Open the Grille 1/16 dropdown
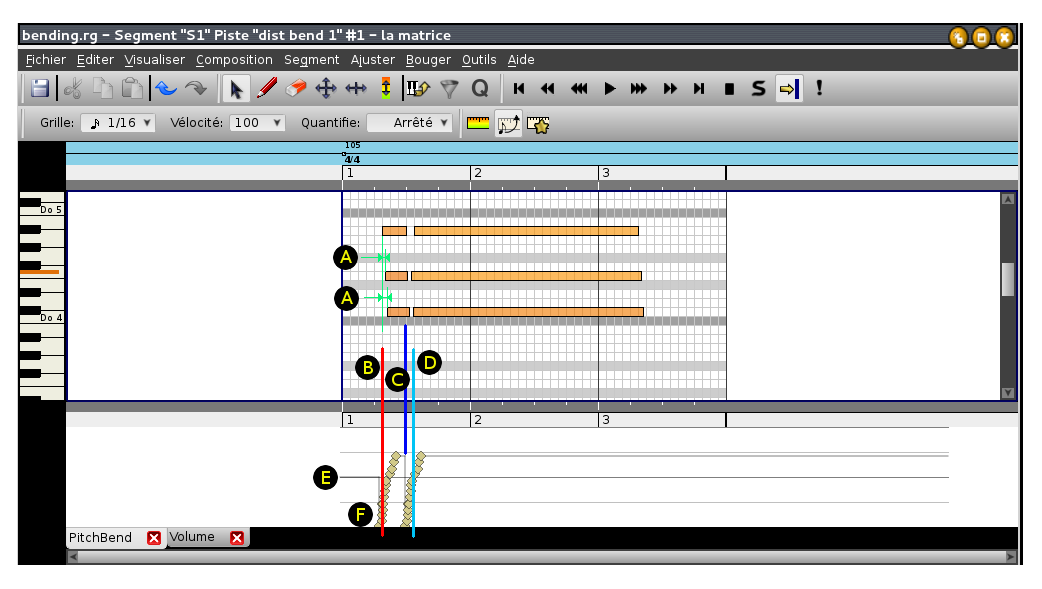Screen dimensions: 1042x589 (x=118, y=123)
